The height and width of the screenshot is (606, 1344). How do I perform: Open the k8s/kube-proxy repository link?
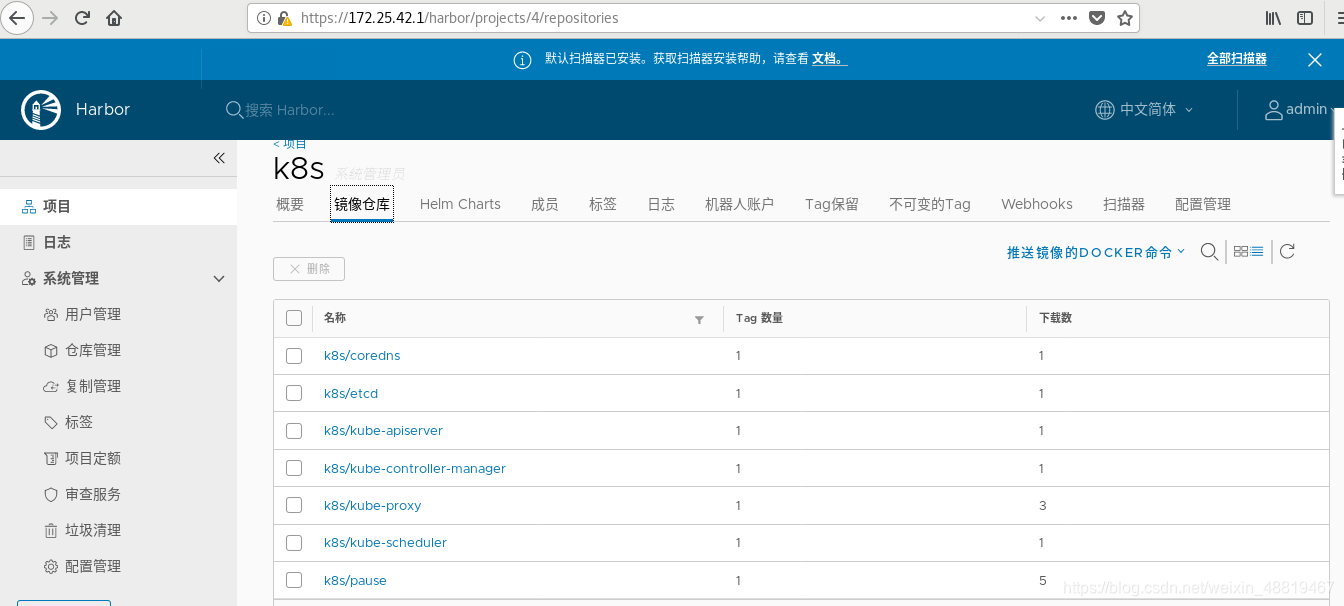373,505
